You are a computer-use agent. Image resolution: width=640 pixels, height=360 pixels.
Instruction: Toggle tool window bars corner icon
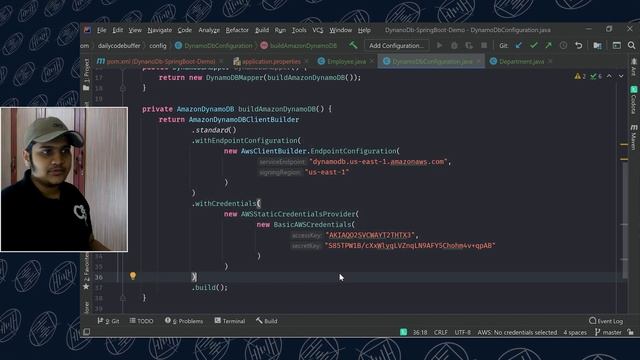87,332
